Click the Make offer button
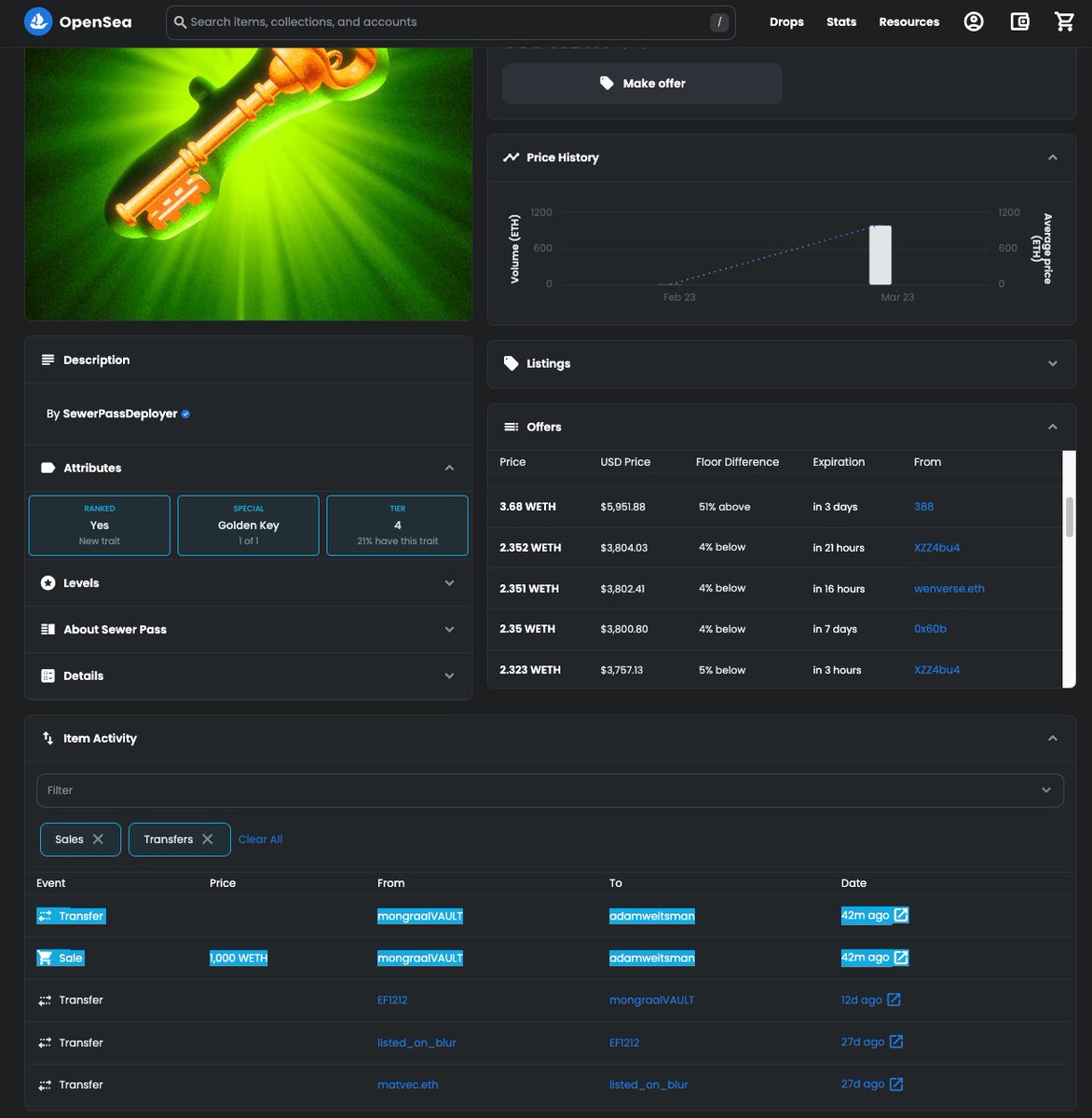1092x1118 pixels. click(642, 84)
